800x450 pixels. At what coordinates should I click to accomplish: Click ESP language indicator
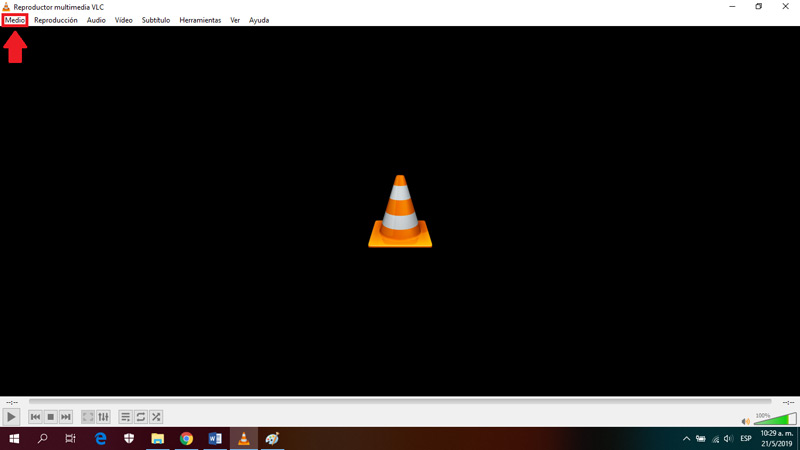click(x=746, y=439)
